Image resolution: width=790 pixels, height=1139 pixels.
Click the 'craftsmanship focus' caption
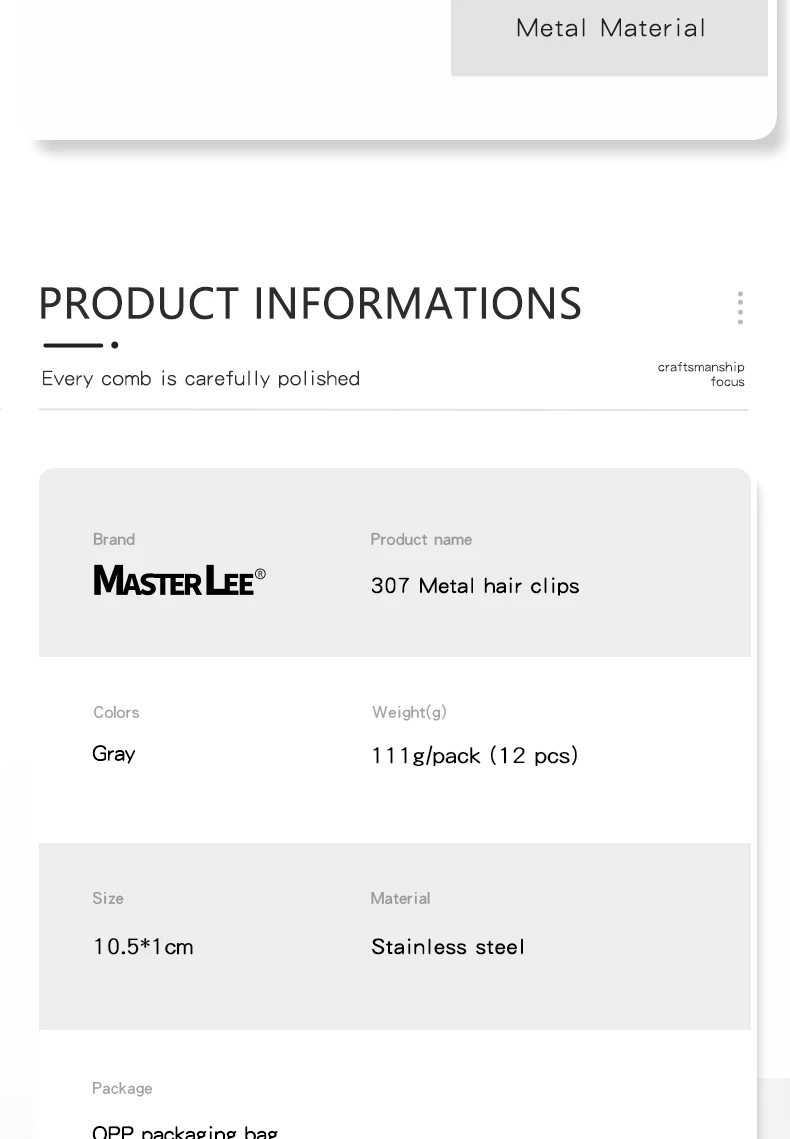(701, 374)
